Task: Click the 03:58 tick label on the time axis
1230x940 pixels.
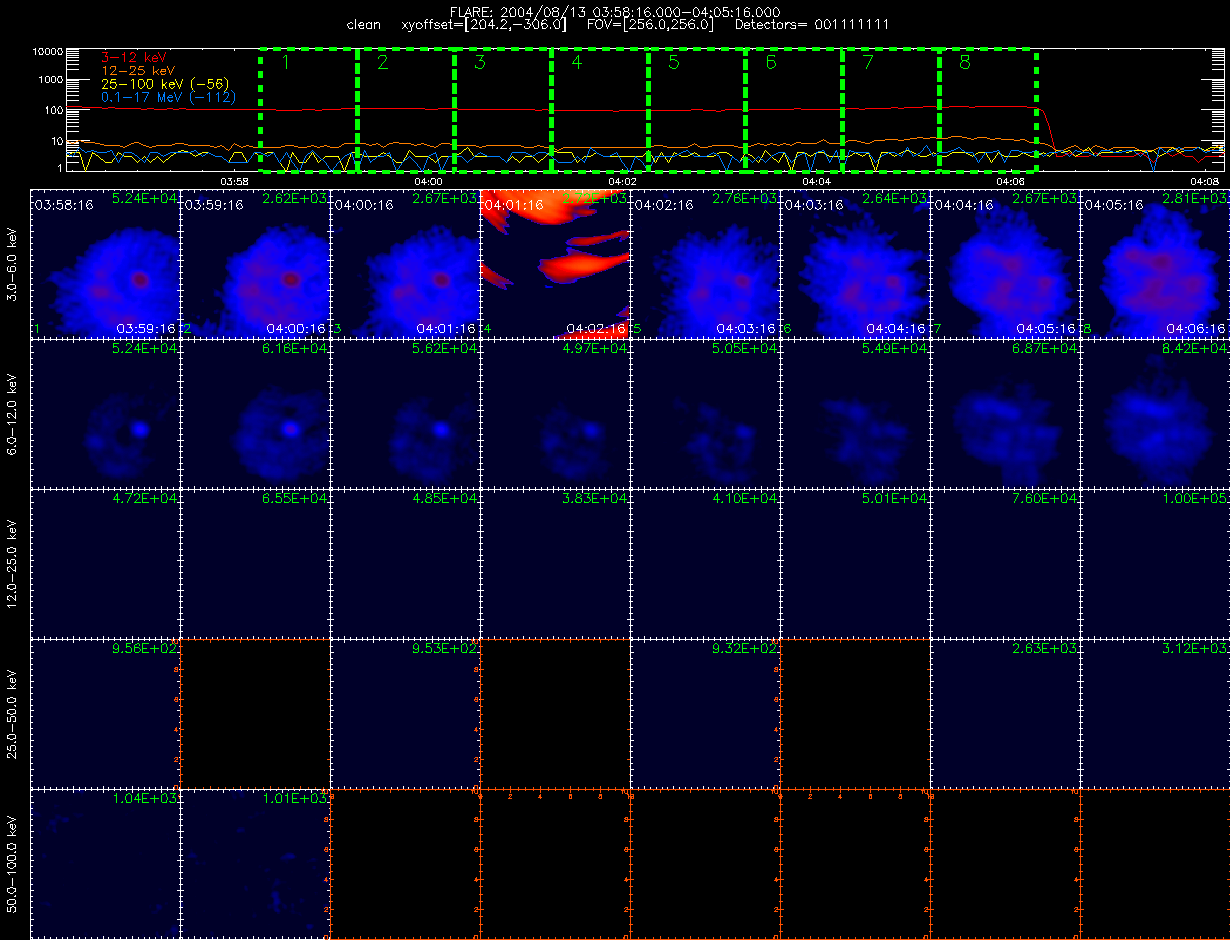Action: [234, 182]
